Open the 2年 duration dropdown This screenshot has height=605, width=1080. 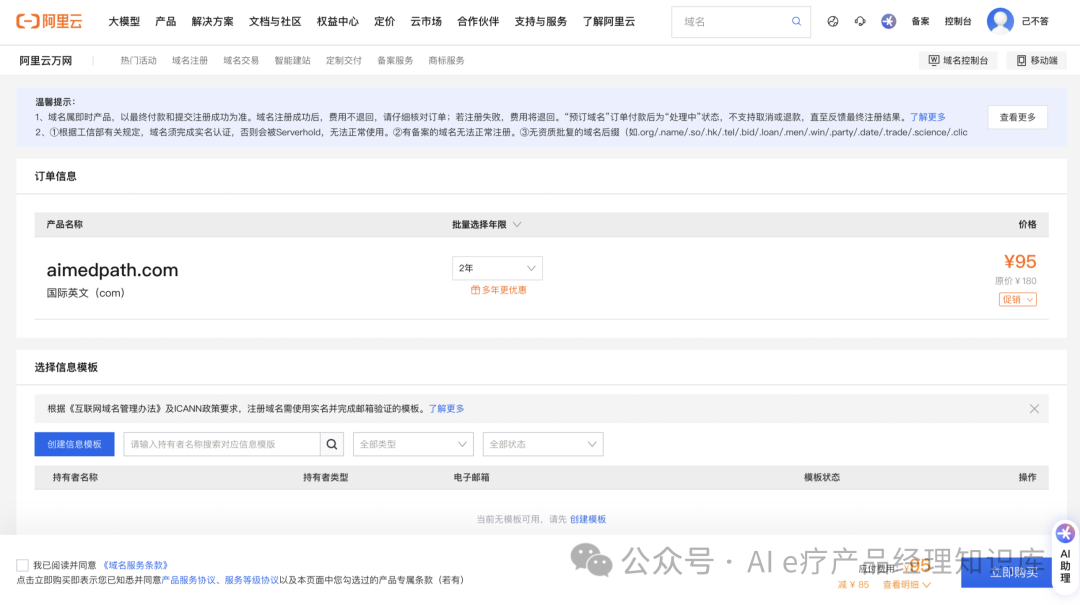point(497,268)
